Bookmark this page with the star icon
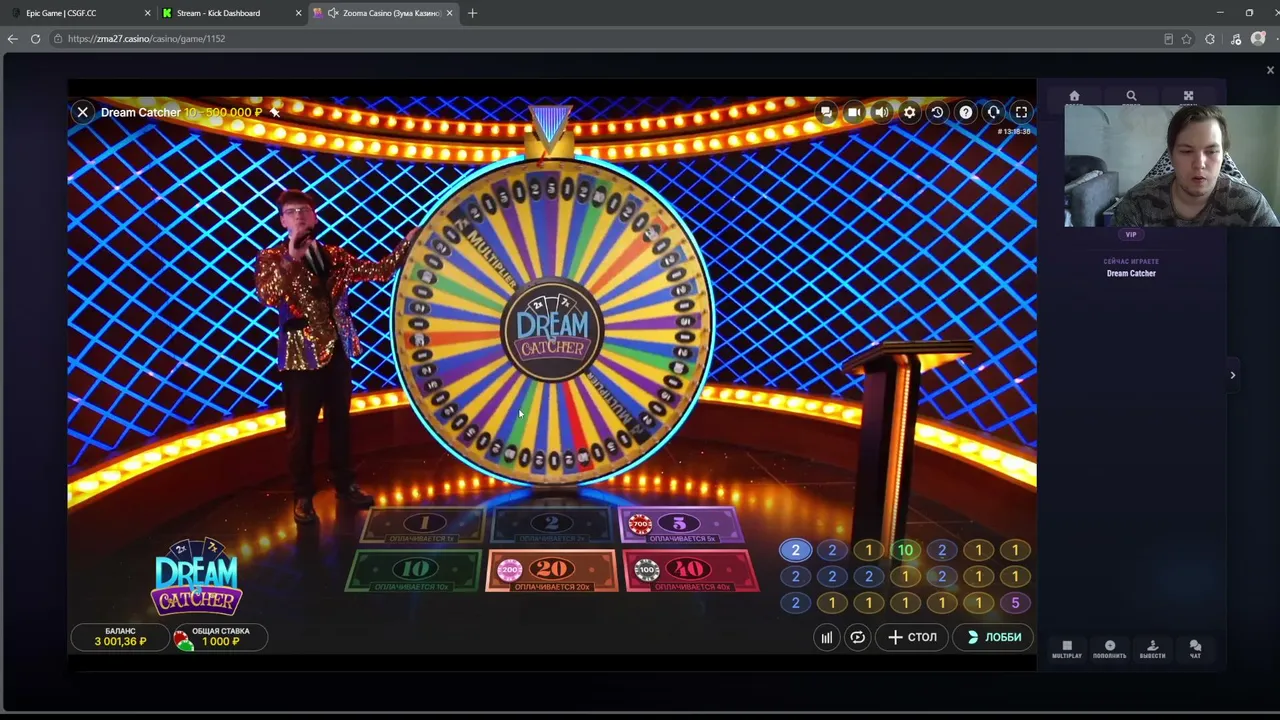 1187,39
